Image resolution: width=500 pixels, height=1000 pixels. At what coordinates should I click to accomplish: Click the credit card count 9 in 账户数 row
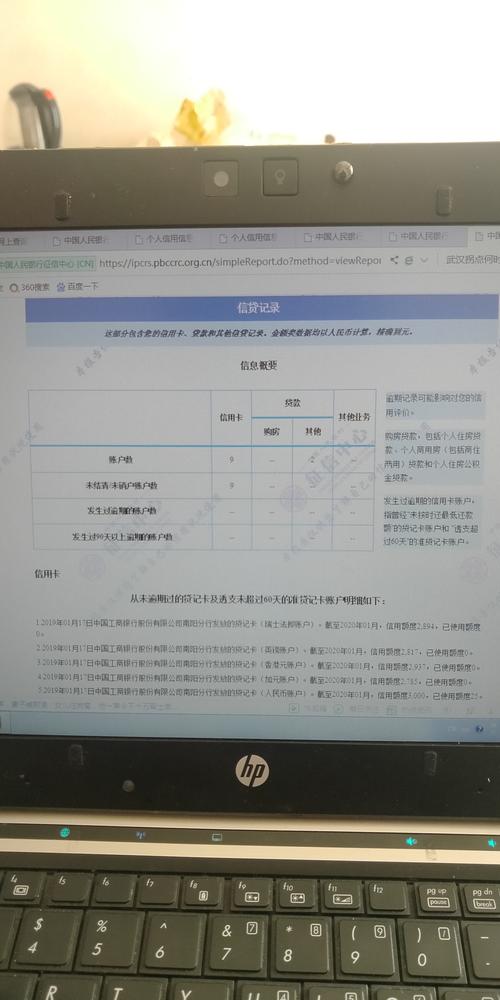(x=232, y=459)
